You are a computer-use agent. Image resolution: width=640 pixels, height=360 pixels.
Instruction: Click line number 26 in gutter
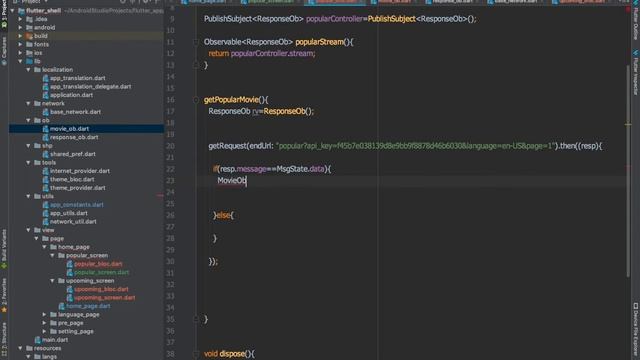[x=170, y=215]
